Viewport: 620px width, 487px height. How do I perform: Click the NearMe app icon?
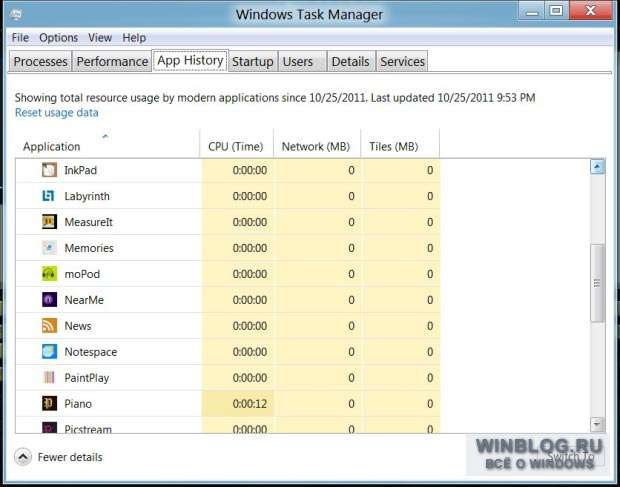pyautogui.click(x=49, y=300)
